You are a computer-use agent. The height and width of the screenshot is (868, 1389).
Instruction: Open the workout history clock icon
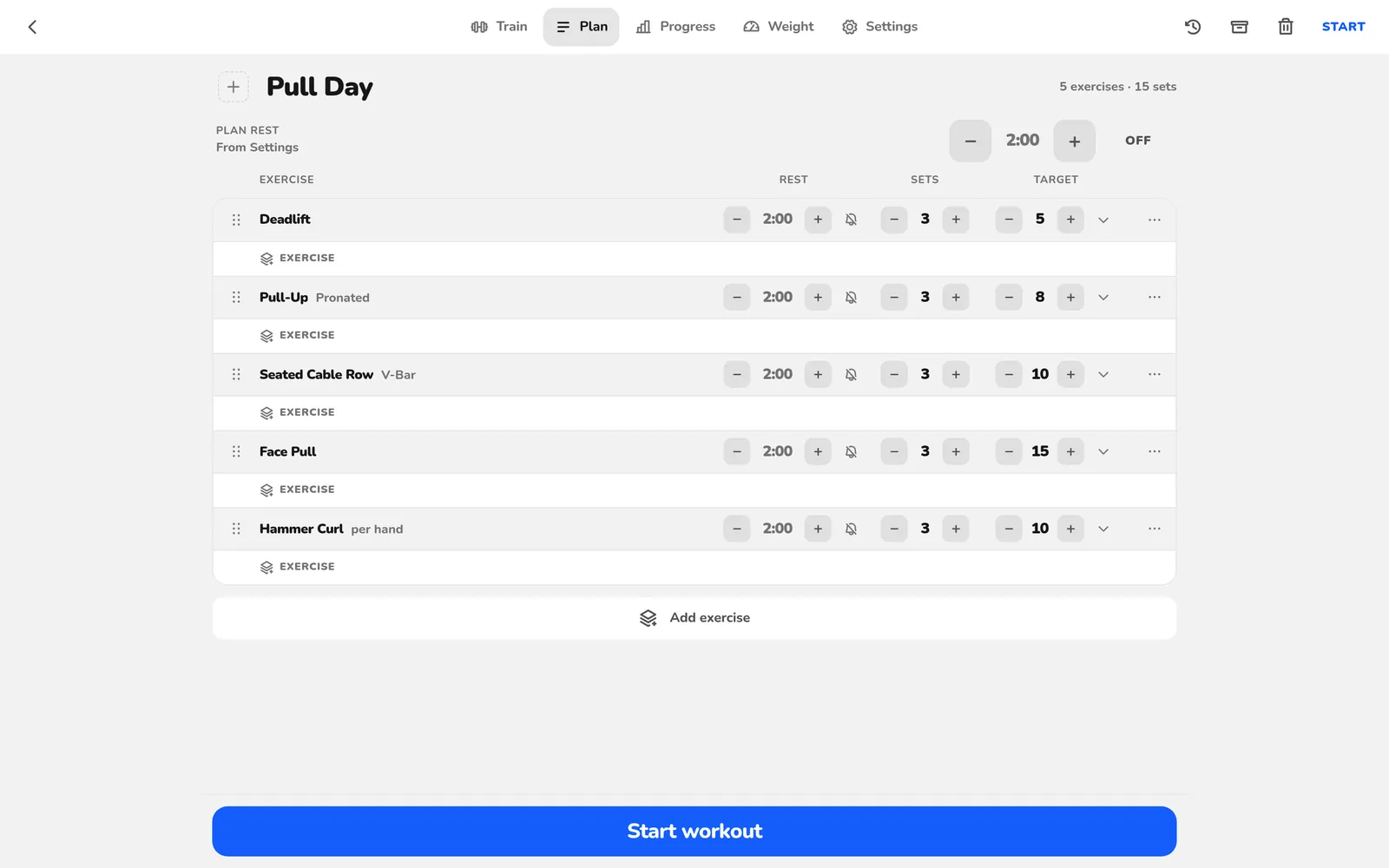point(1193,27)
